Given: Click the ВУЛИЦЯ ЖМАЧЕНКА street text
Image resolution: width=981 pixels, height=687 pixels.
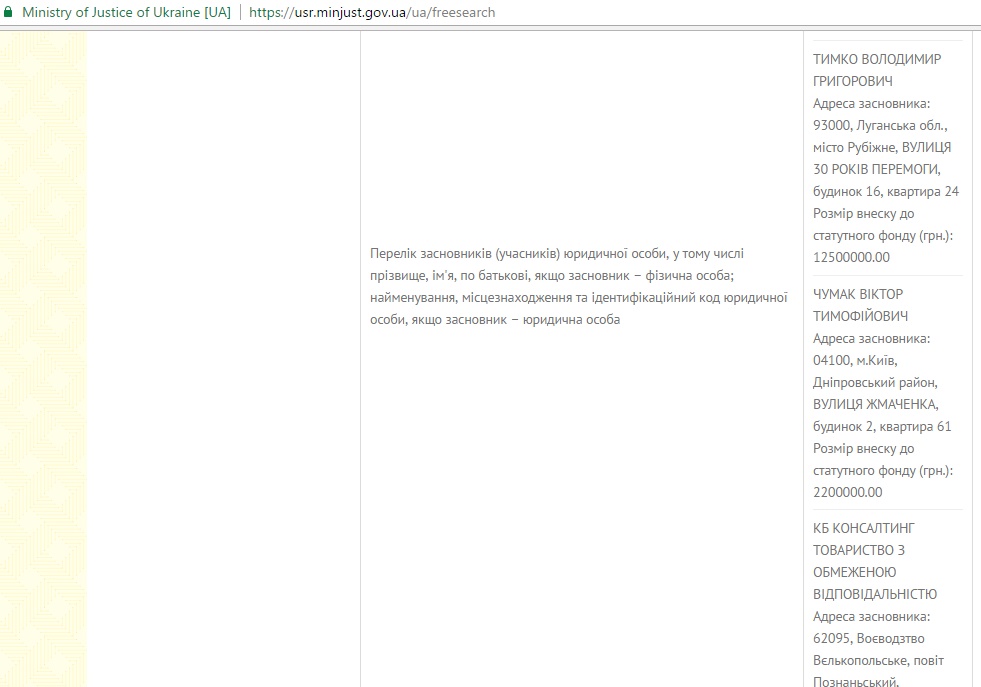Looking at the screenshot, I should click(876, 404).
